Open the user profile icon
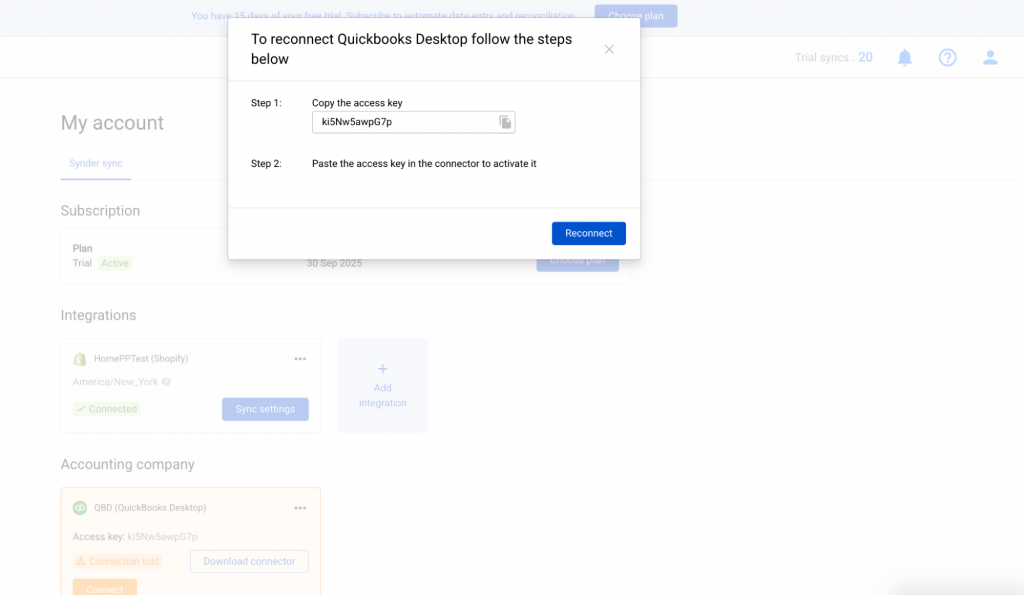 coord(990,58)
